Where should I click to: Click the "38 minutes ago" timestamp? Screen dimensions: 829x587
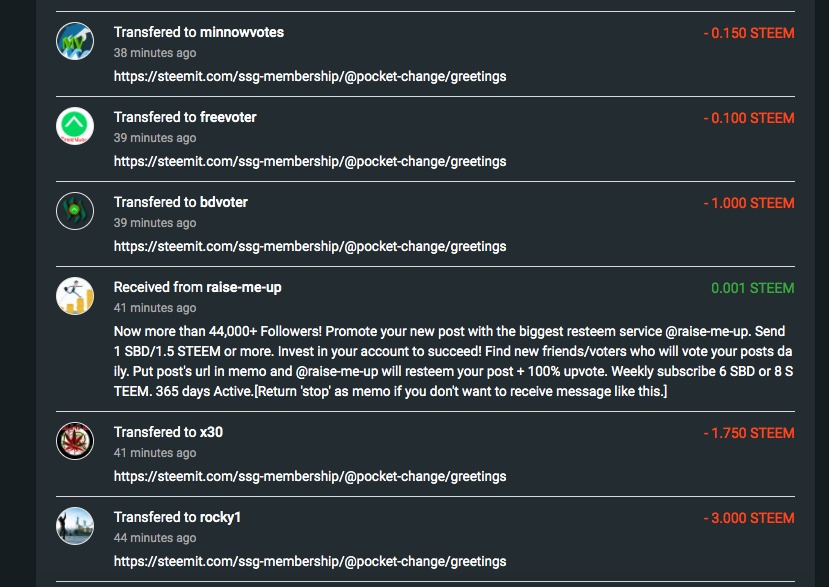click(155, 53)
